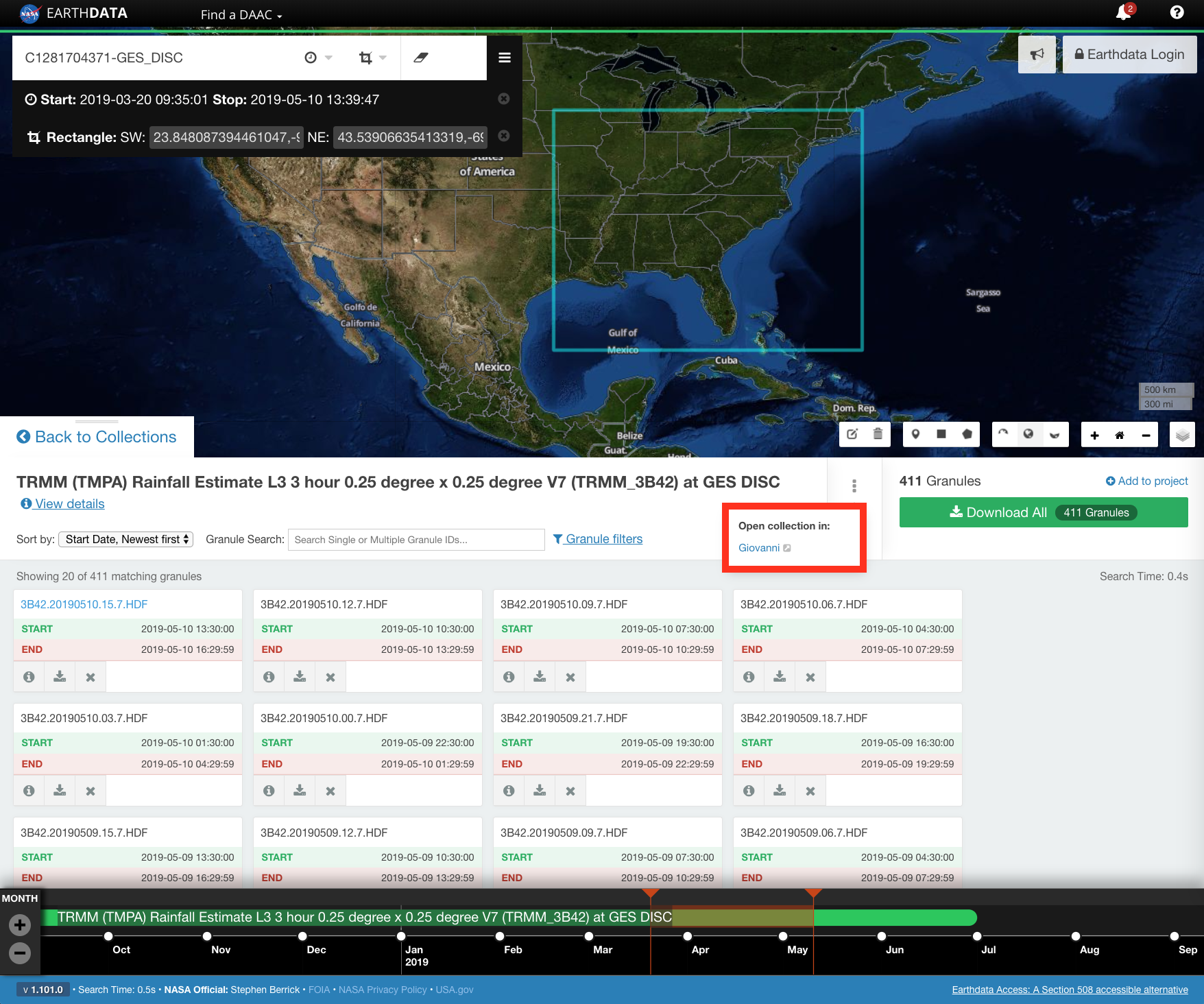Switch to North Polar projection
The height and width of the screenshot is (1004, 1204).
[1003, 434]
